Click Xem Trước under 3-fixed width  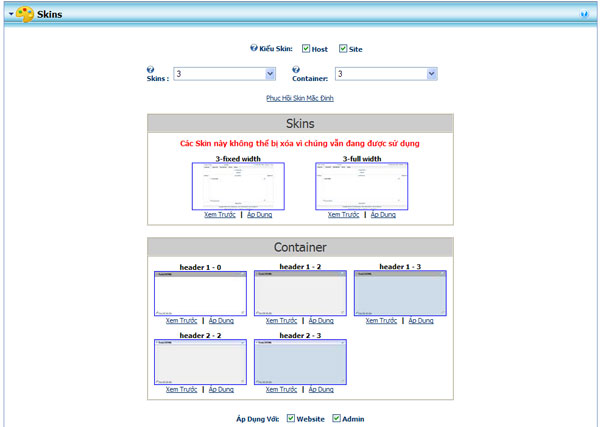[220, 215]
